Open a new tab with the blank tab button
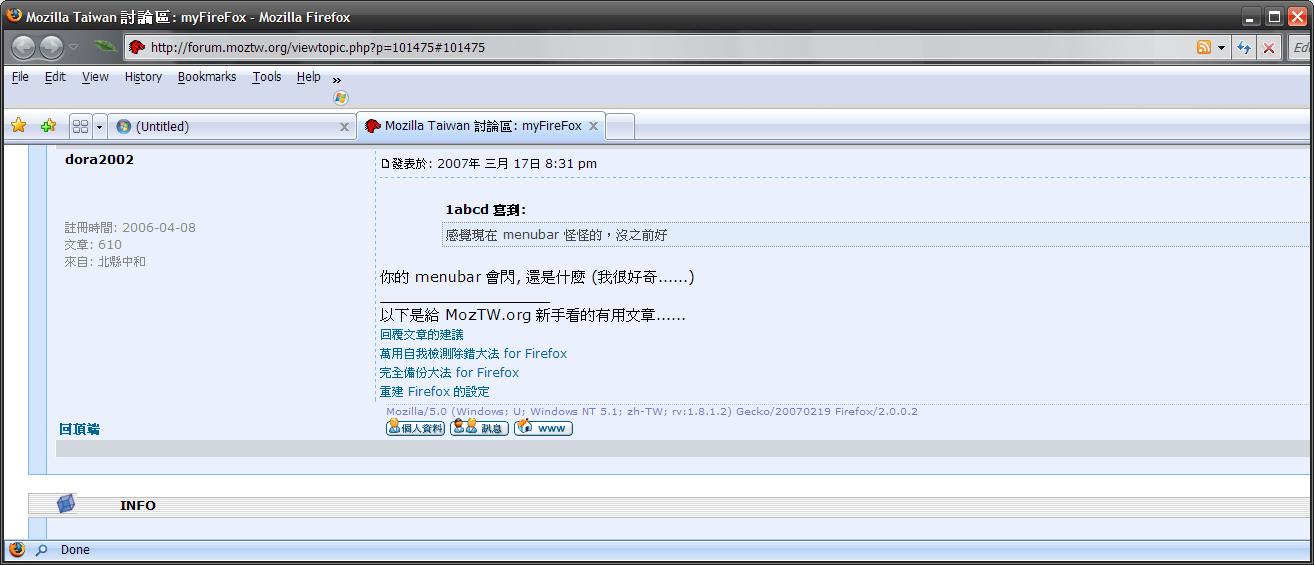Viewport: 1314px width, 565px height. point(620,126)
